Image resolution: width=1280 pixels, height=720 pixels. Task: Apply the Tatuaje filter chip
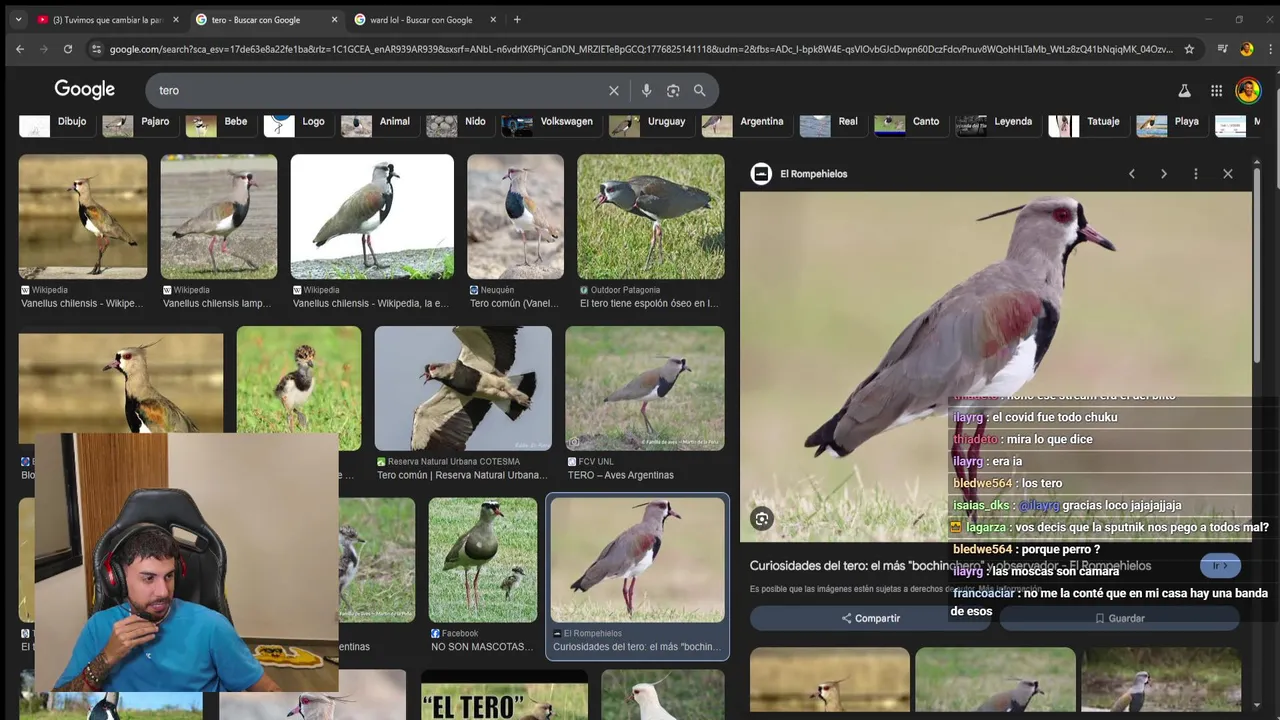(1086, 123)
